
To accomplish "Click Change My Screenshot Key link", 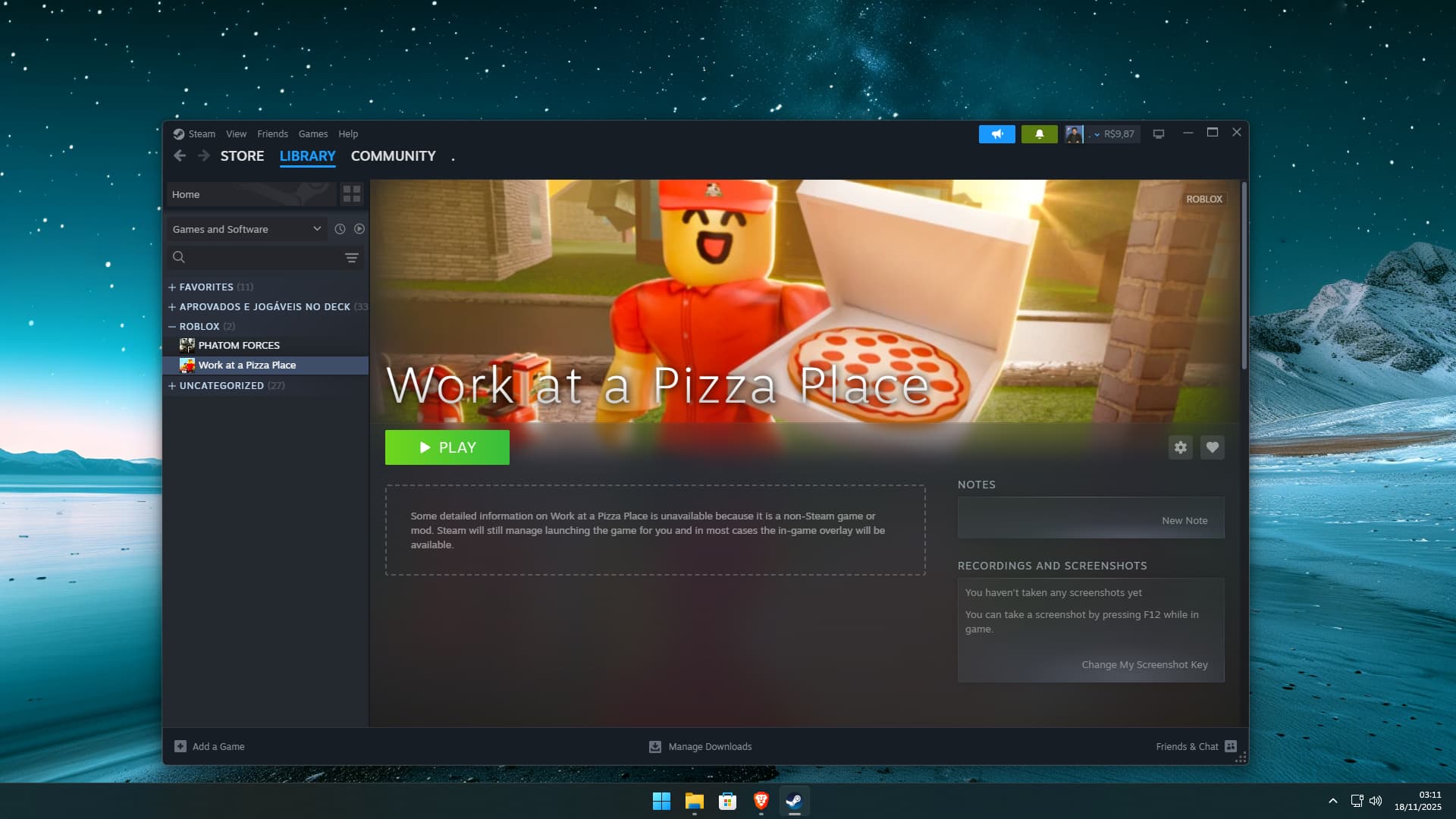I will pyautogui.click(x=1144, y=664).
